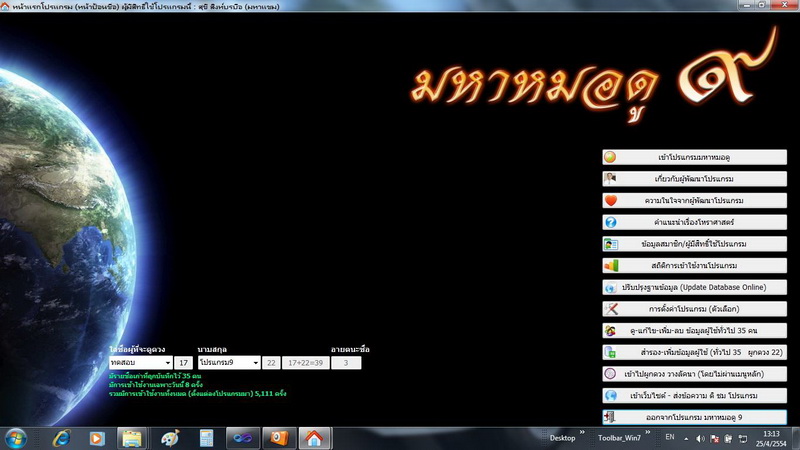
Task: Click Update Database Online button
Action: click(694, 287)
